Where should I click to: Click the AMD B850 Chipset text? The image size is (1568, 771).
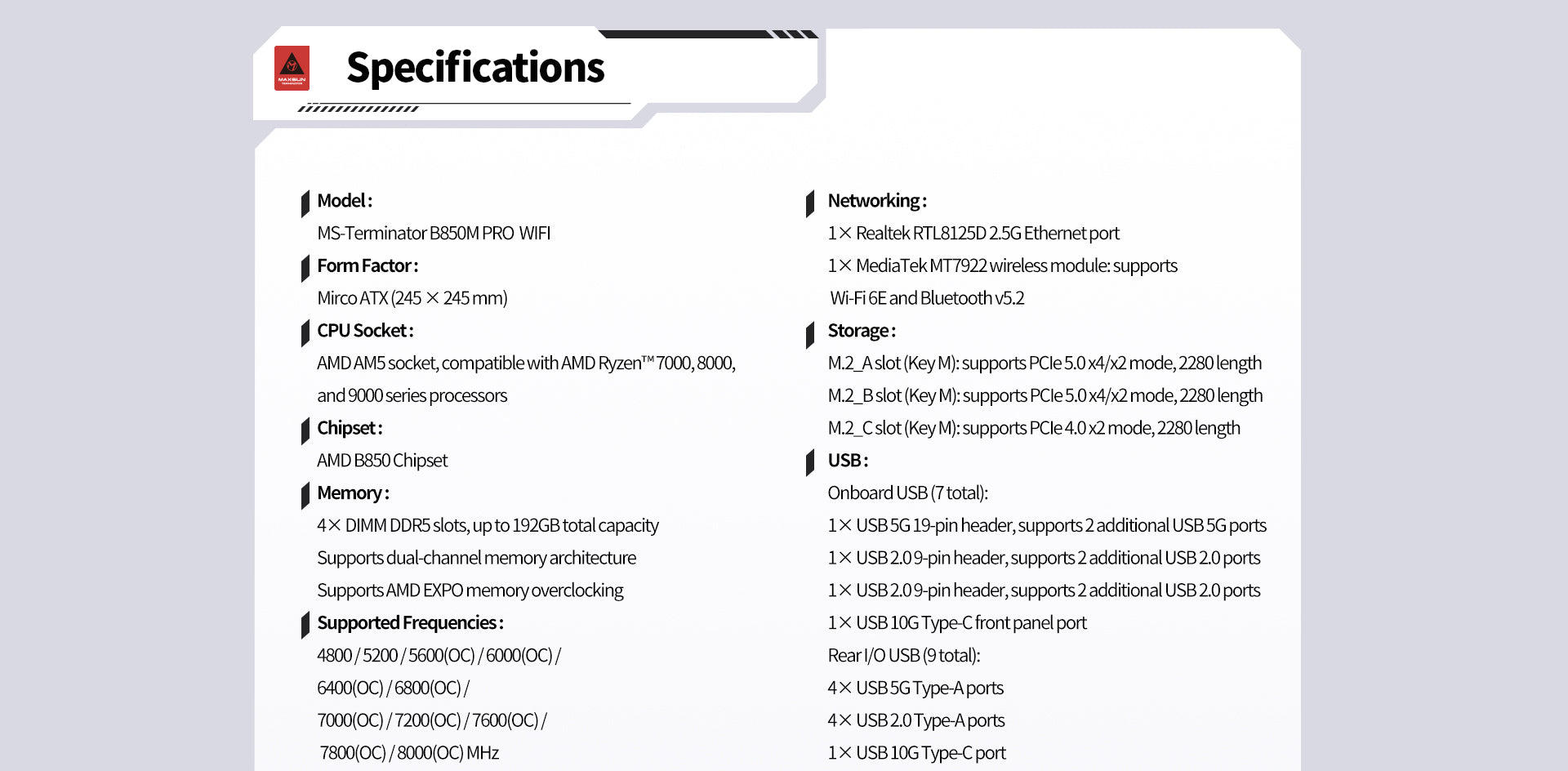tap(382, 461)
